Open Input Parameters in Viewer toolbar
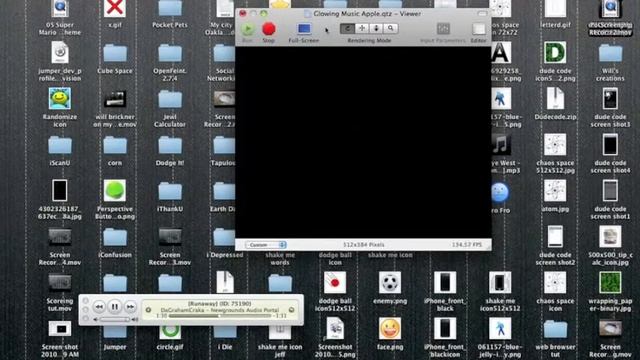 click(x=443, y=29)
